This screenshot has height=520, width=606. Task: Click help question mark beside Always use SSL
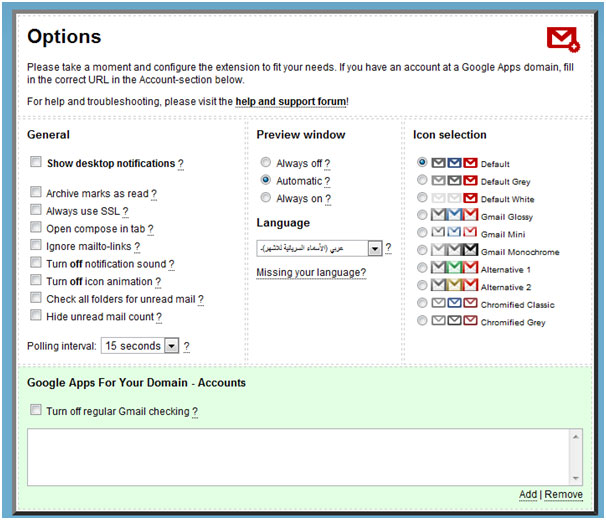pos(125,212)
